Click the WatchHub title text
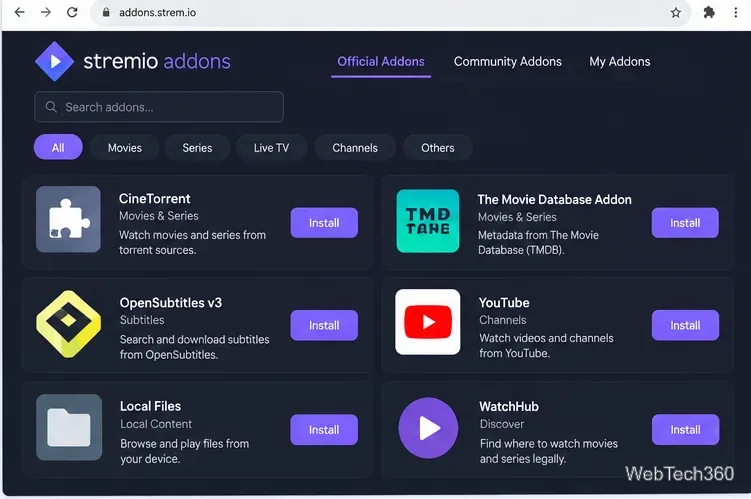 (x=509, y=407)
